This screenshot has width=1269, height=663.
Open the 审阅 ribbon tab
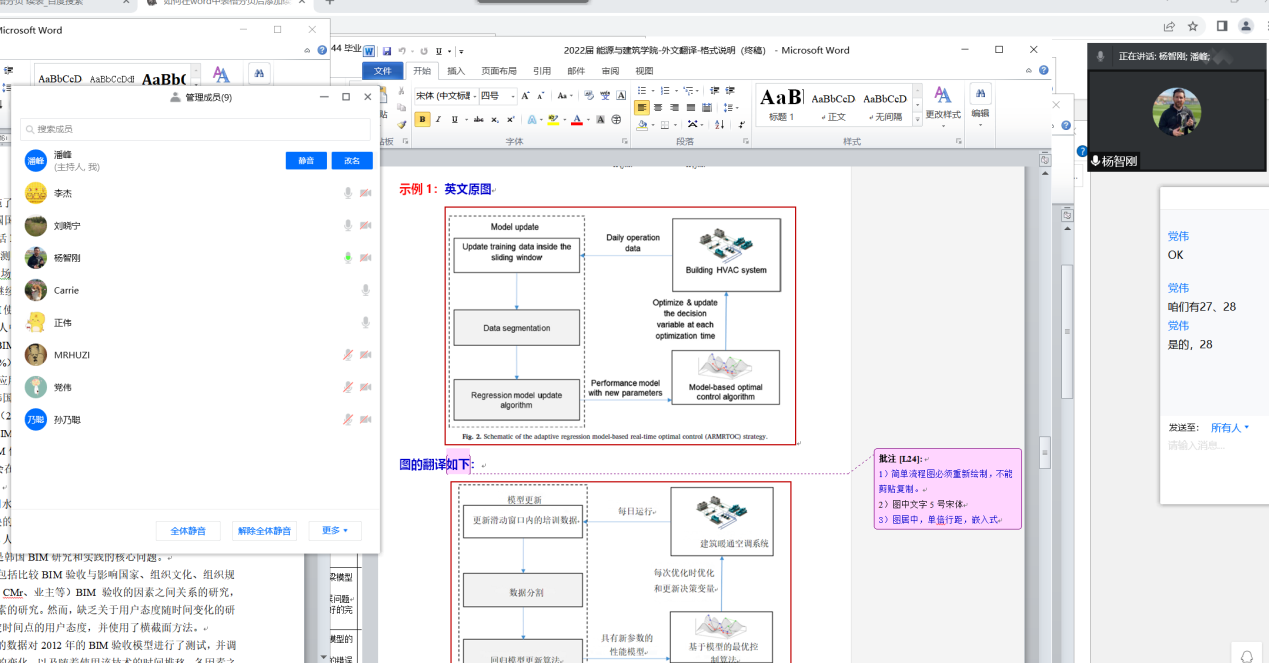pyautogui.click(x=610, y=71)
